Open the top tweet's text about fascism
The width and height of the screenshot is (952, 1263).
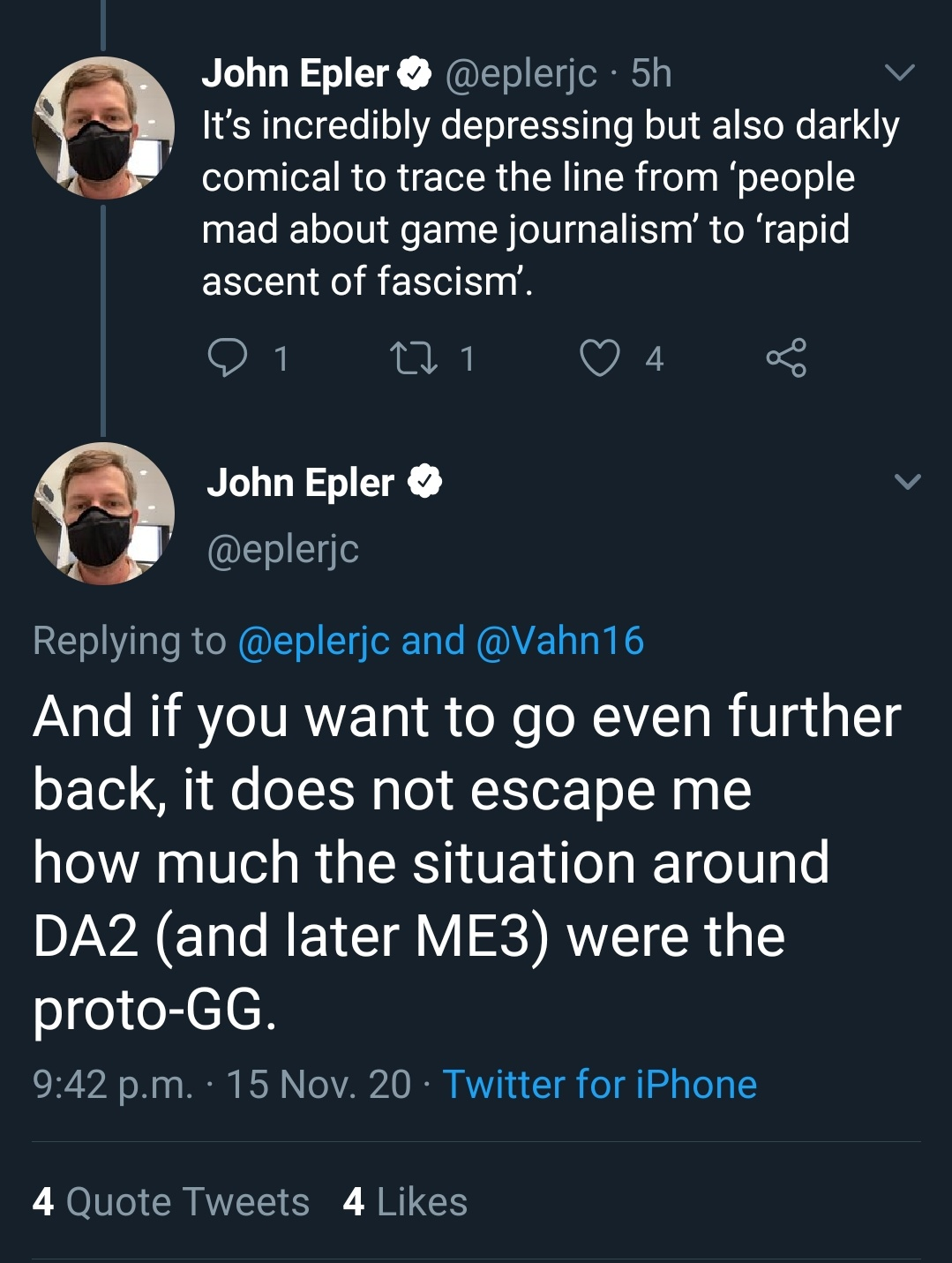tap(547, 203)
